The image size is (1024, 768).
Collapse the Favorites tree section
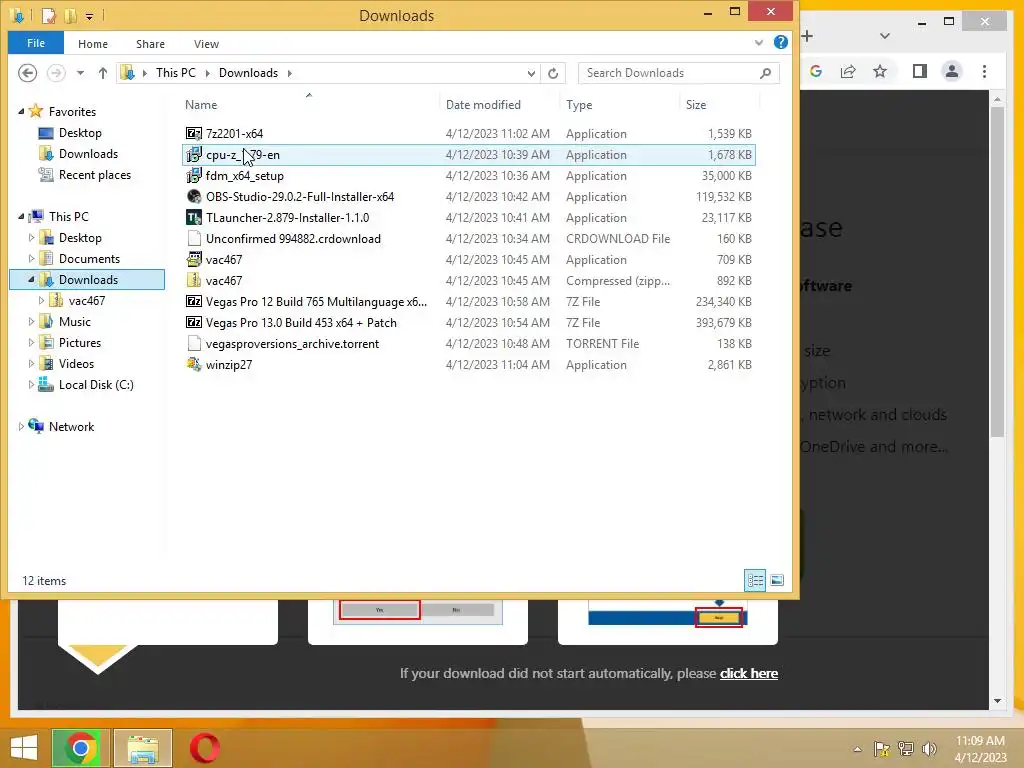point(21,112)
